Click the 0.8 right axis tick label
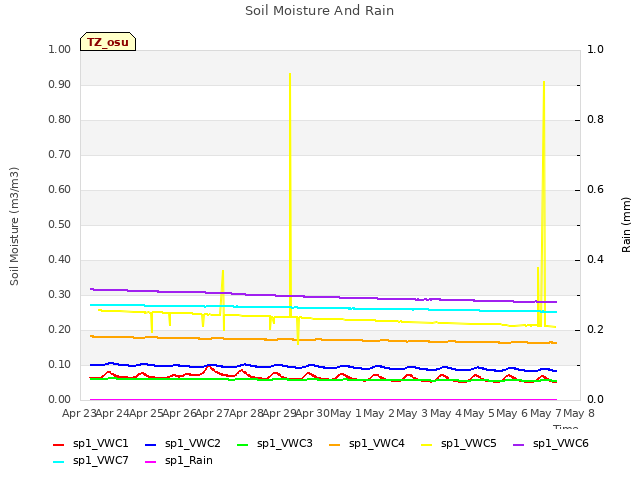This screenshot has width=640, height=480. [595, 120]
